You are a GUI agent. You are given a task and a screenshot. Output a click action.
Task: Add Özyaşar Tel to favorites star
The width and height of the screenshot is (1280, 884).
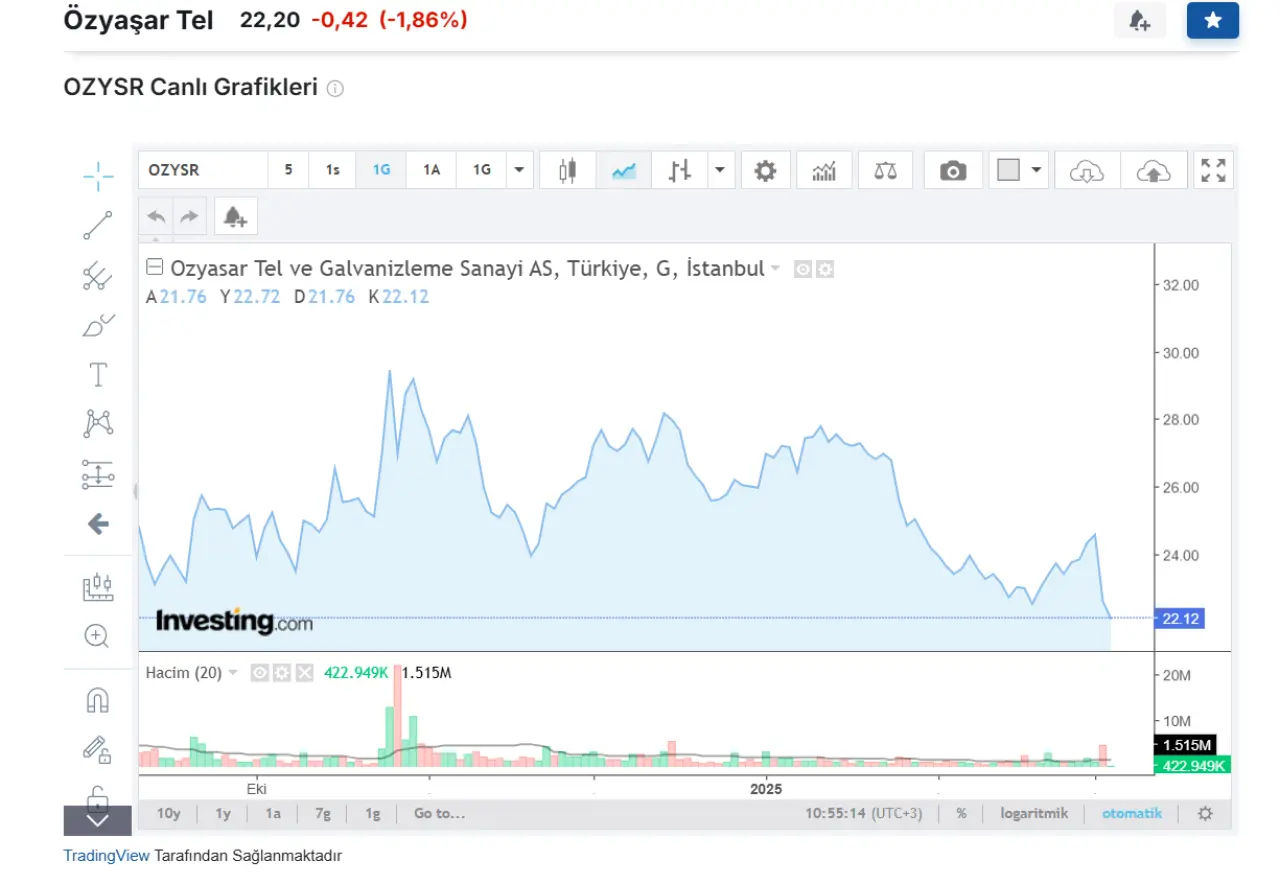[x=1212, y=20]
